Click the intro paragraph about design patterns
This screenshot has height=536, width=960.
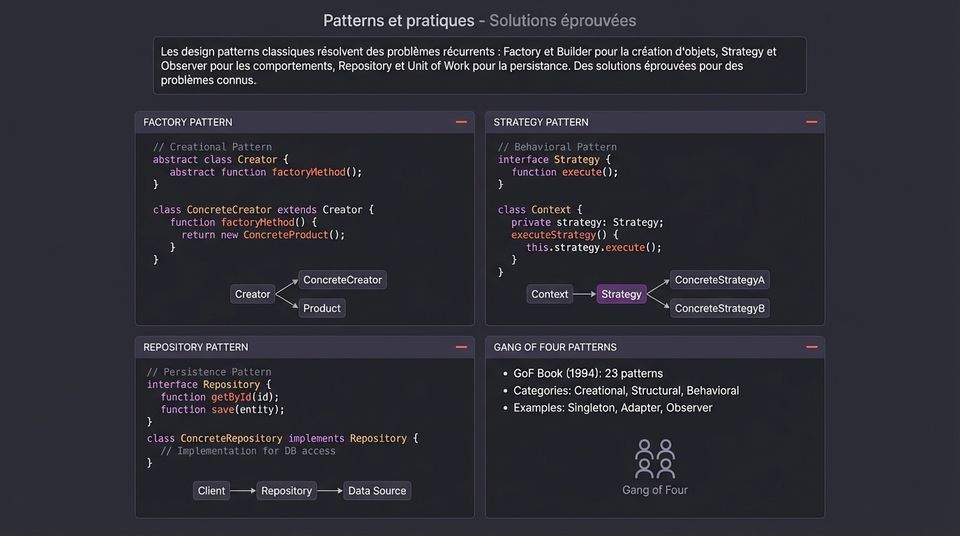click(479, 66)
